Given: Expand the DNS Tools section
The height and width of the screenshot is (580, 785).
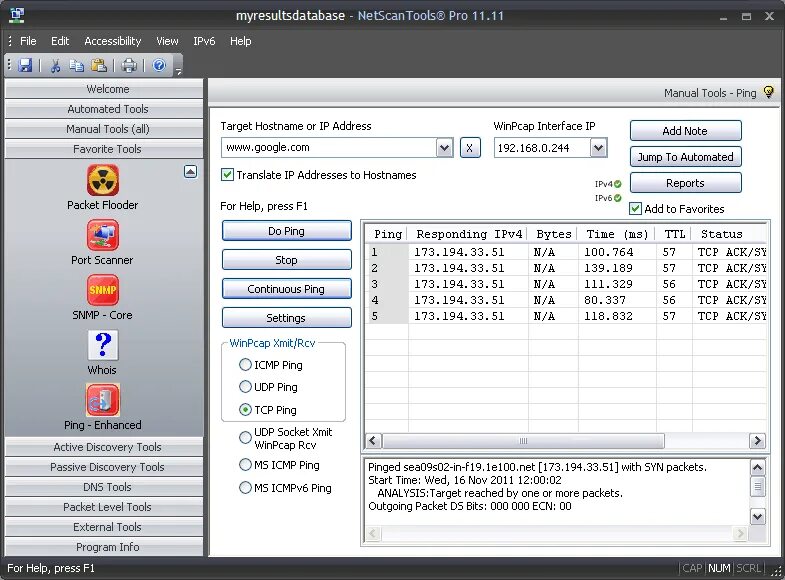Looking at the screenshot, I should 104,487.
